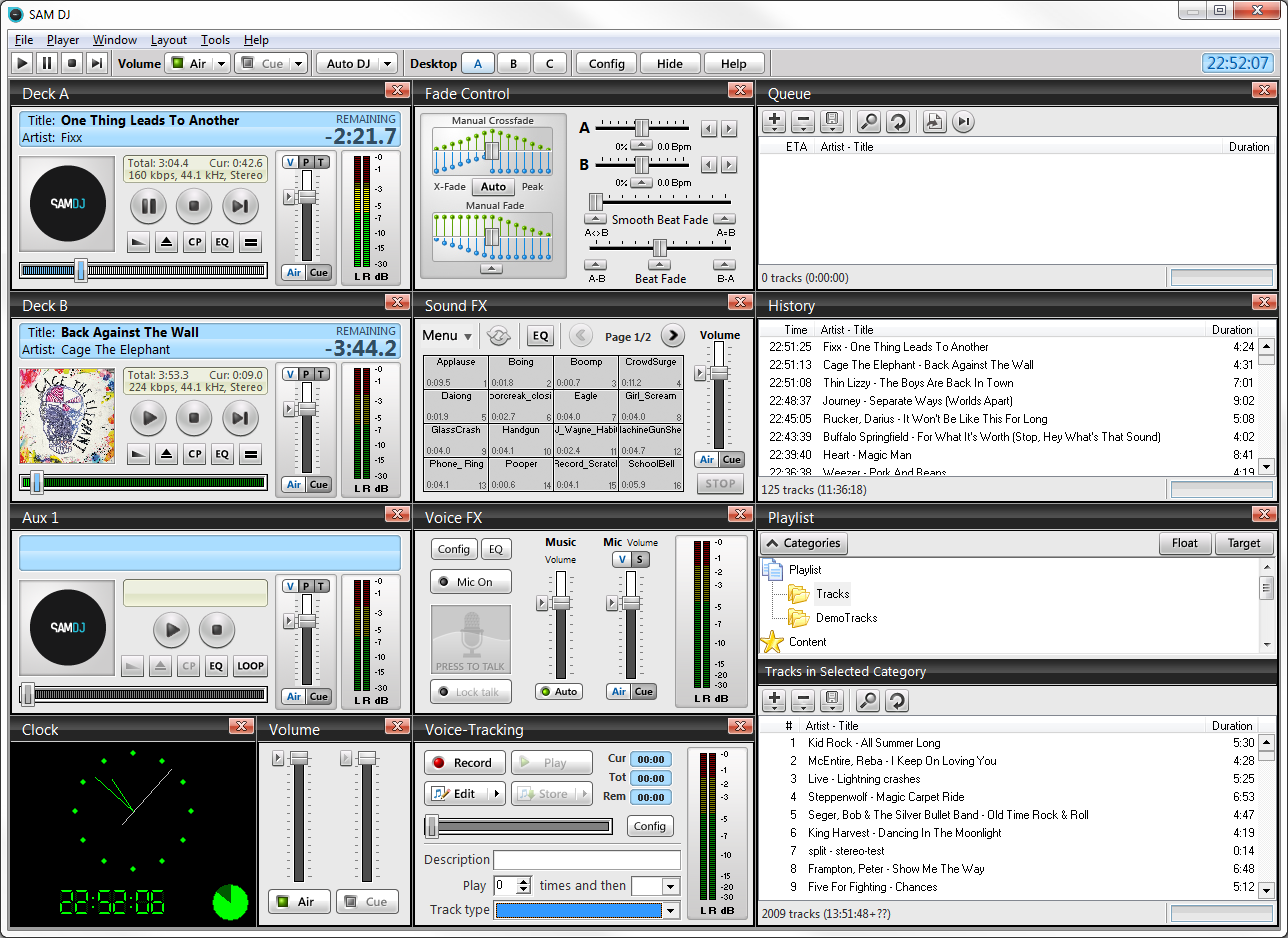Select the DemoTracks playlist folder

(x=845, y=618)
